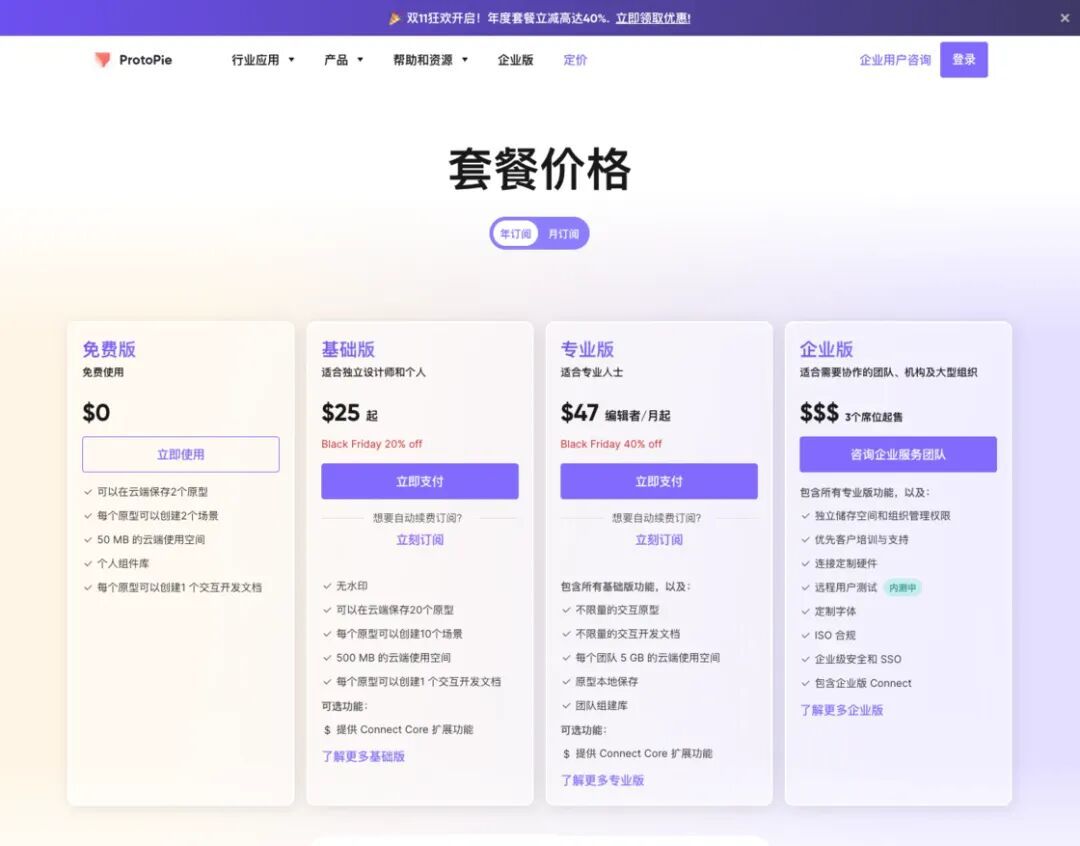Click the 套餐价格 heading

coord(539,169)
